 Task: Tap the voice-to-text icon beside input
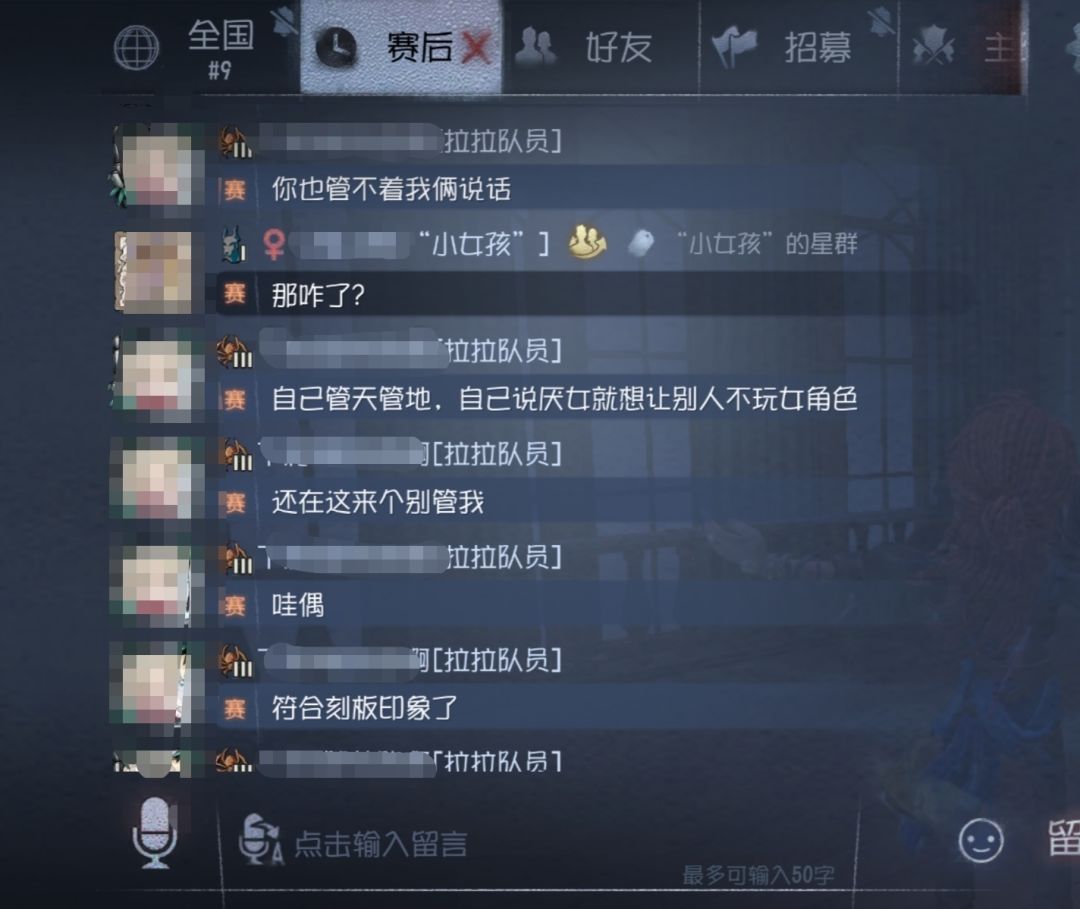[260, 840]
